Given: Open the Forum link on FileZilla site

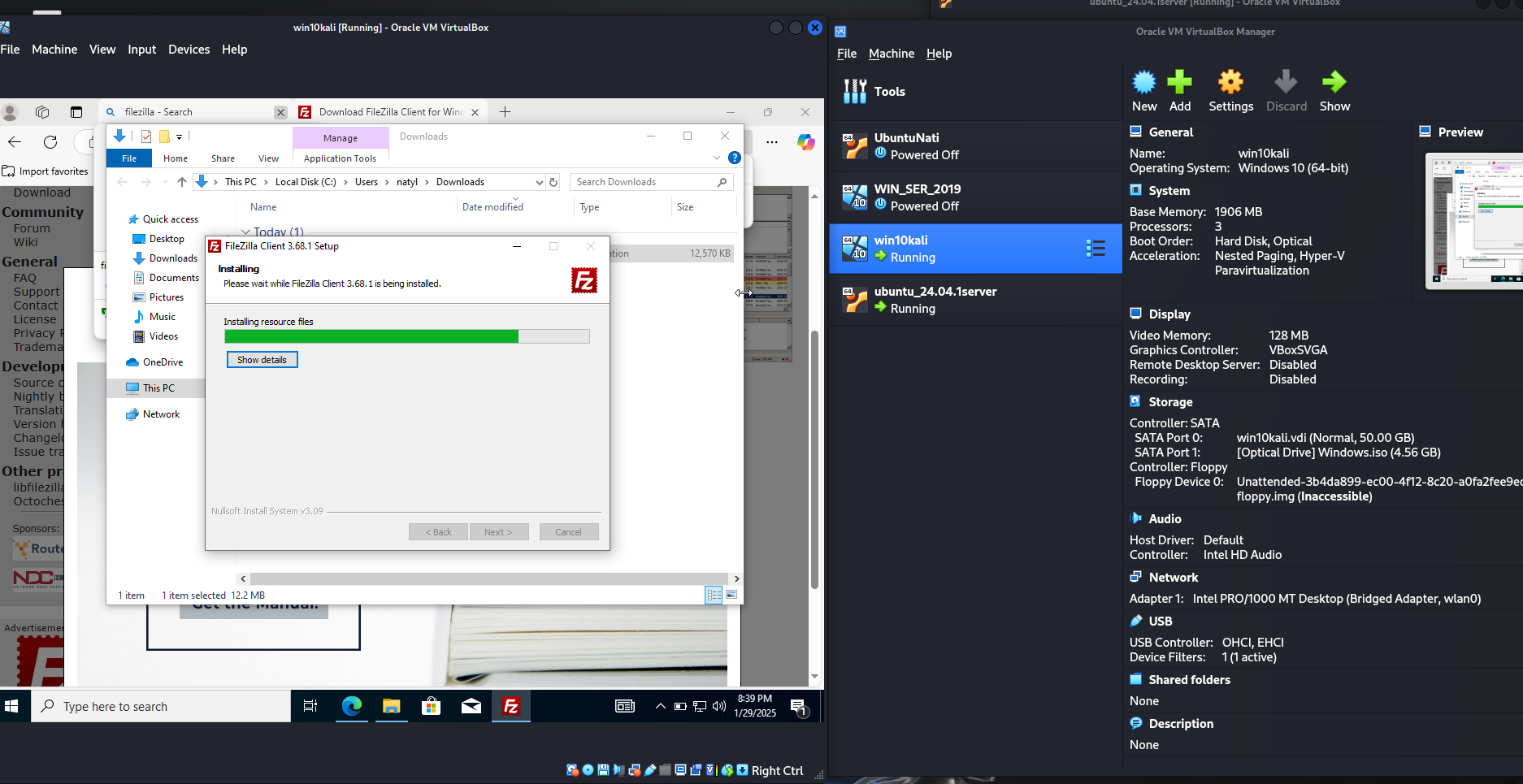Looking at the screenshot, I should 32,228.
